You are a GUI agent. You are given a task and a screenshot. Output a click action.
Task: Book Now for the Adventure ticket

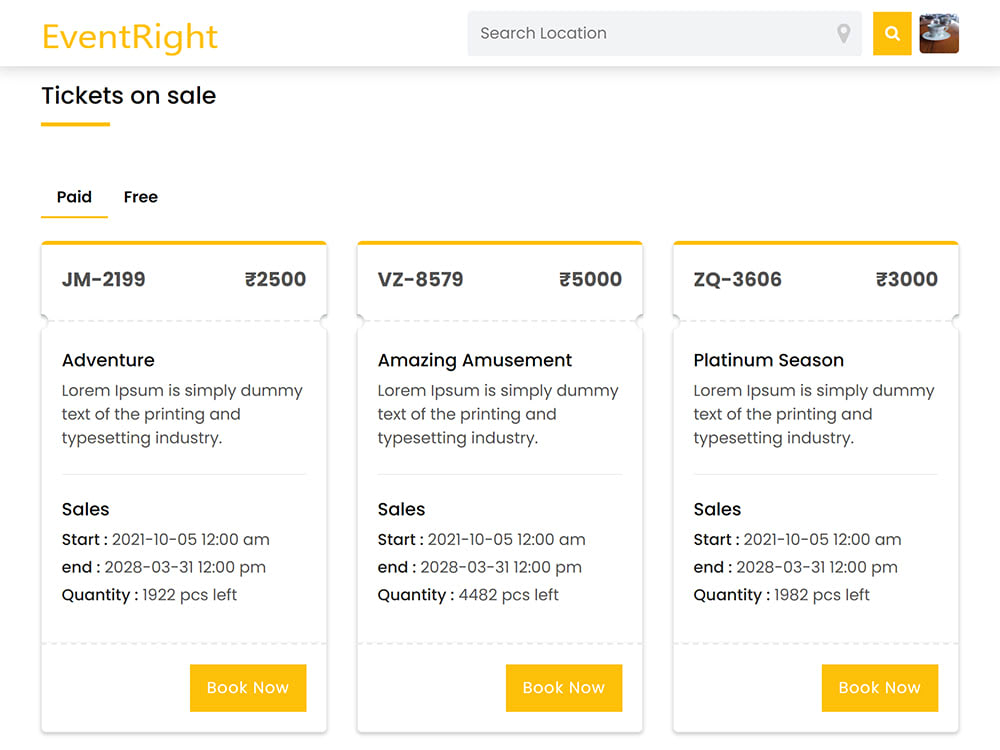[x=248, y=688]
